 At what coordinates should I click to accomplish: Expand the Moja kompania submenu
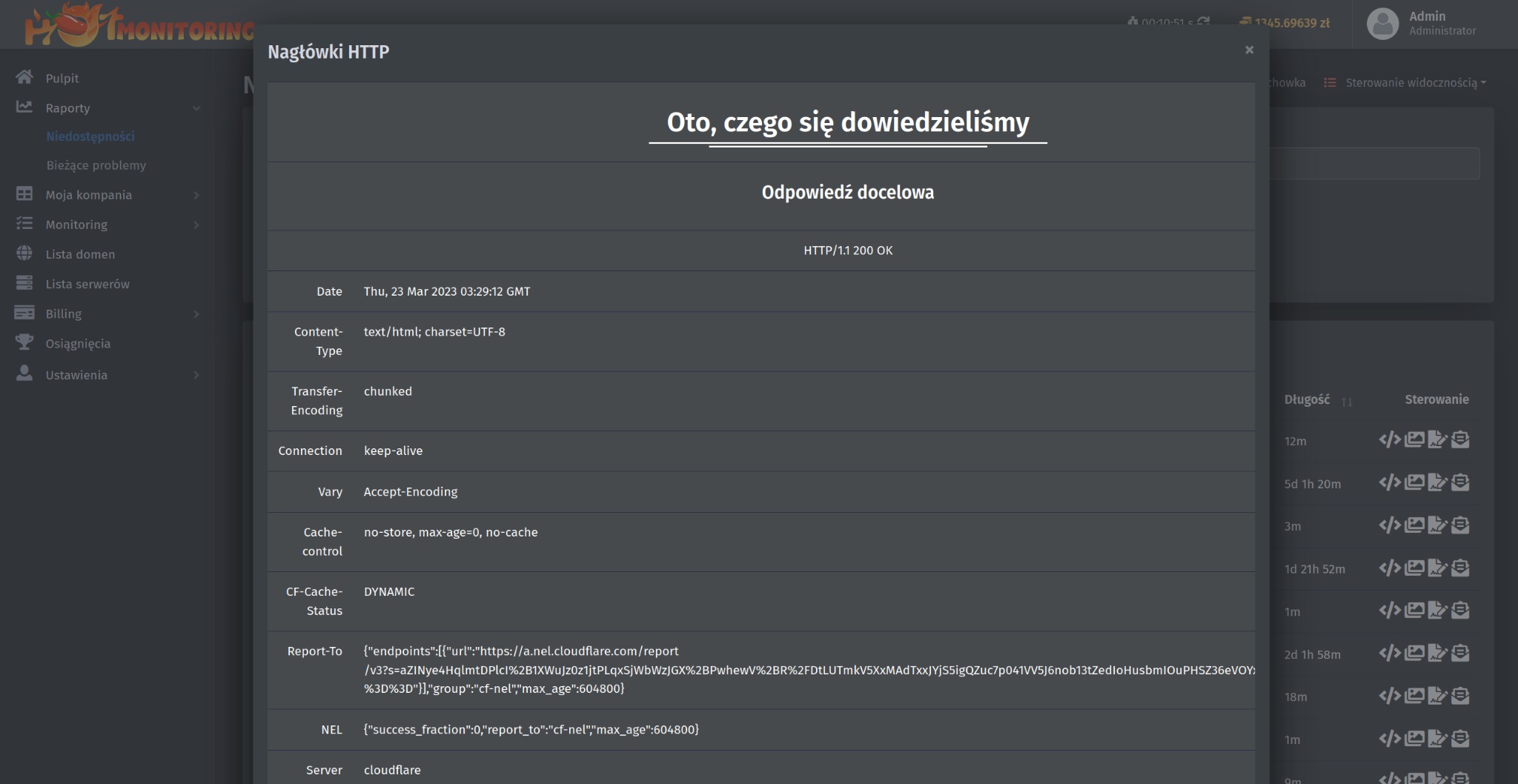196,195
